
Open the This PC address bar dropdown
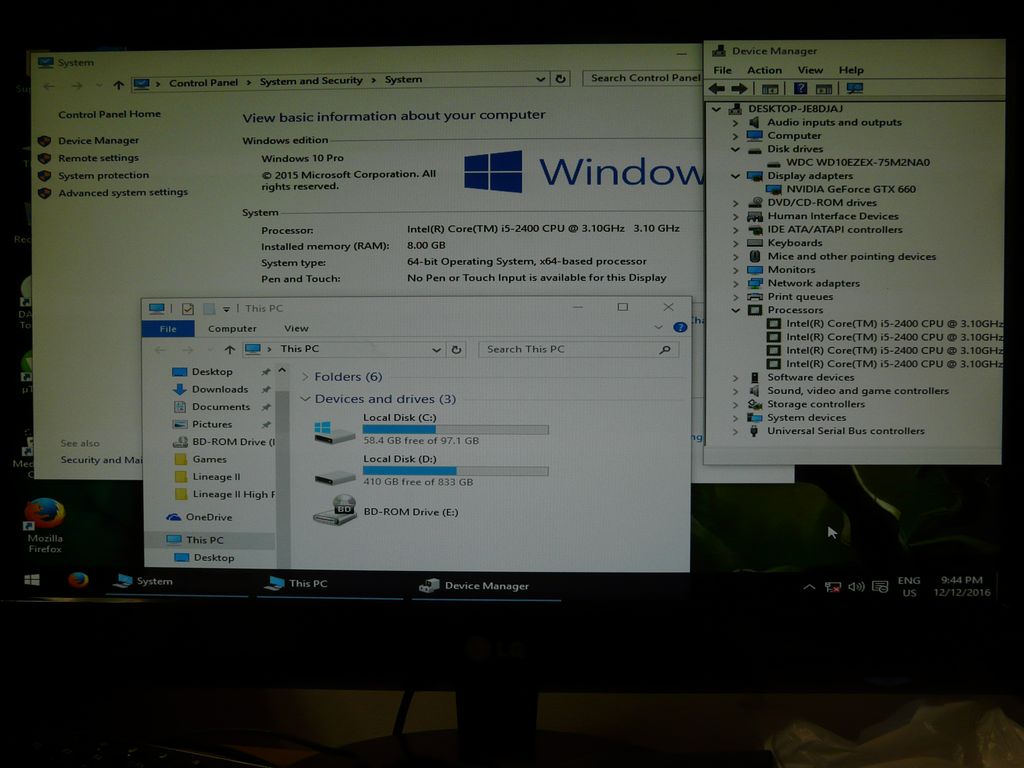(436, 350)
